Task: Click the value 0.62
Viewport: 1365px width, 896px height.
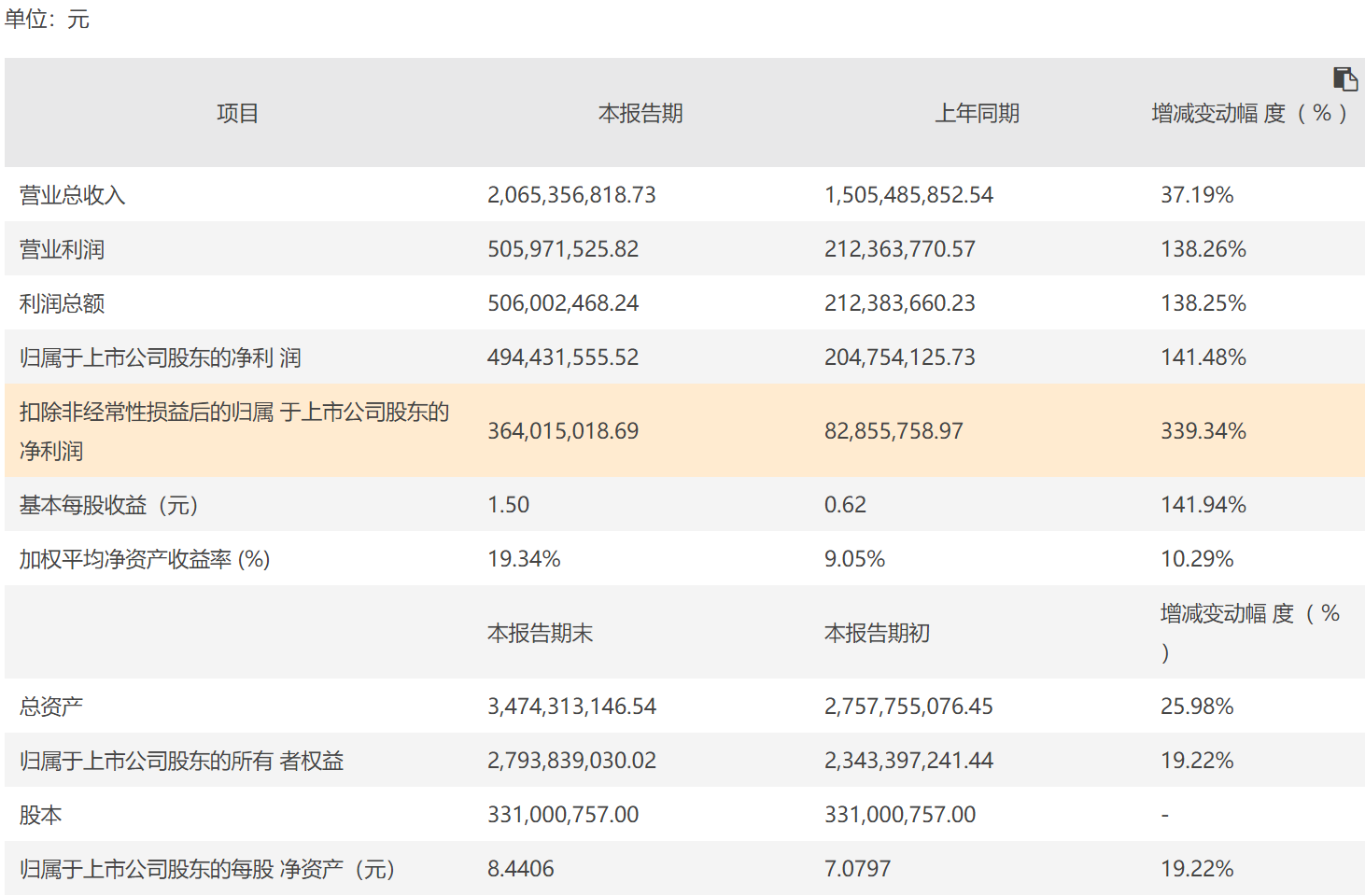Action: pyautogui.click(x=845, y=505)
